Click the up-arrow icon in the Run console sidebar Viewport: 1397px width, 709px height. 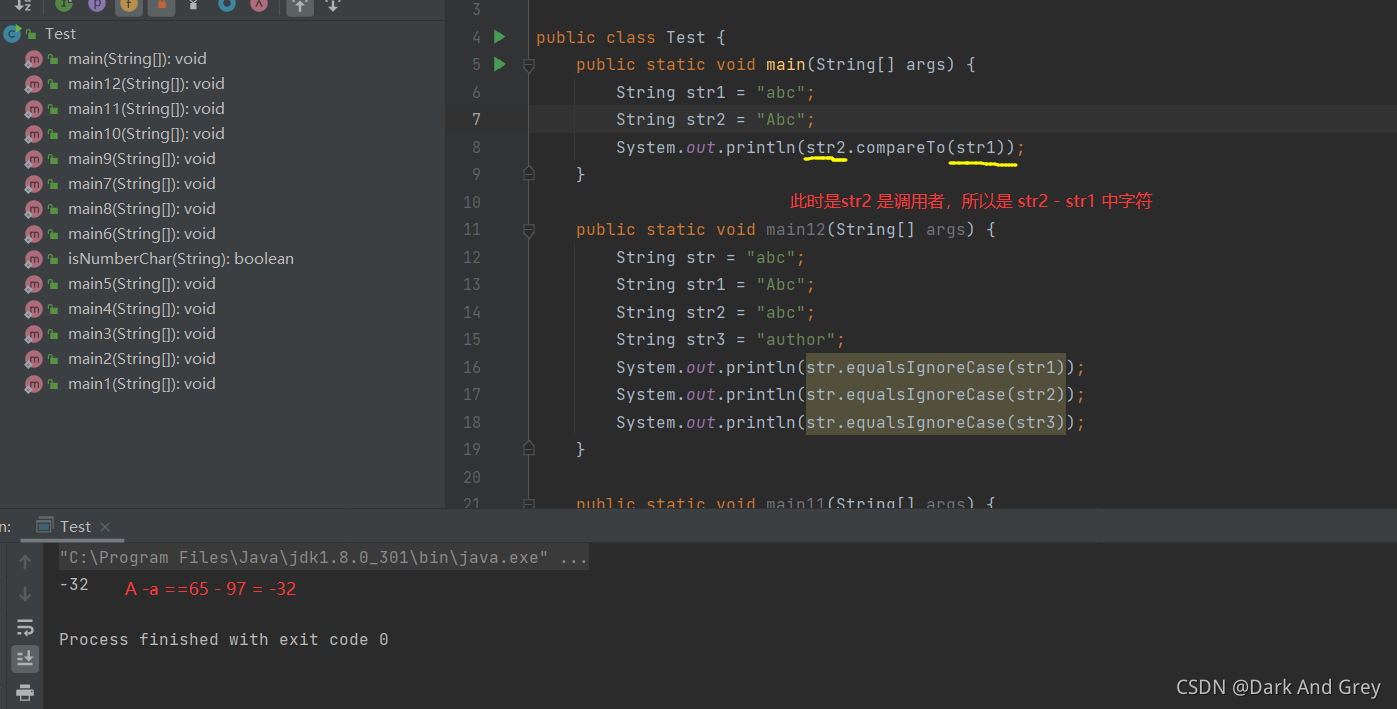(x=25, y=562)
